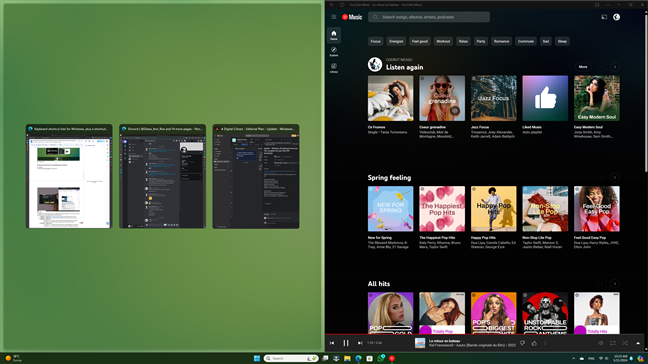Select the Sleep mood chip

click(x=562, y=41)
